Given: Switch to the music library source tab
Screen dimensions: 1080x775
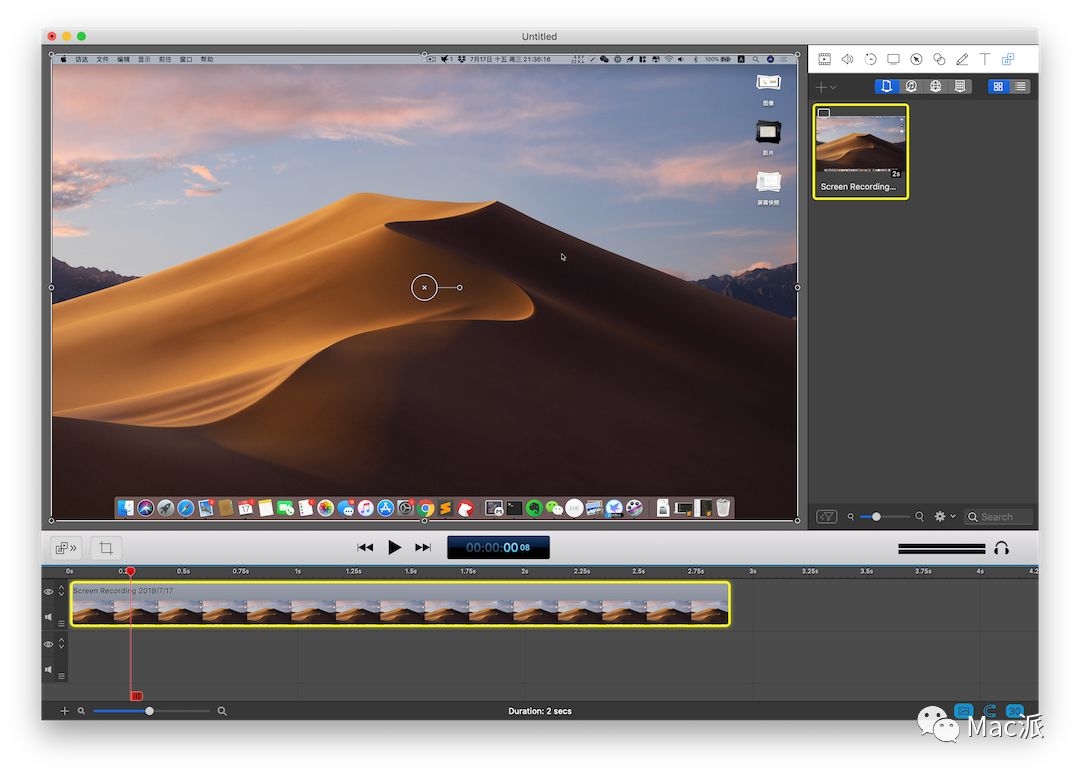Looking at the screenshot, I should pyautogui.click(x=911, y=86).
